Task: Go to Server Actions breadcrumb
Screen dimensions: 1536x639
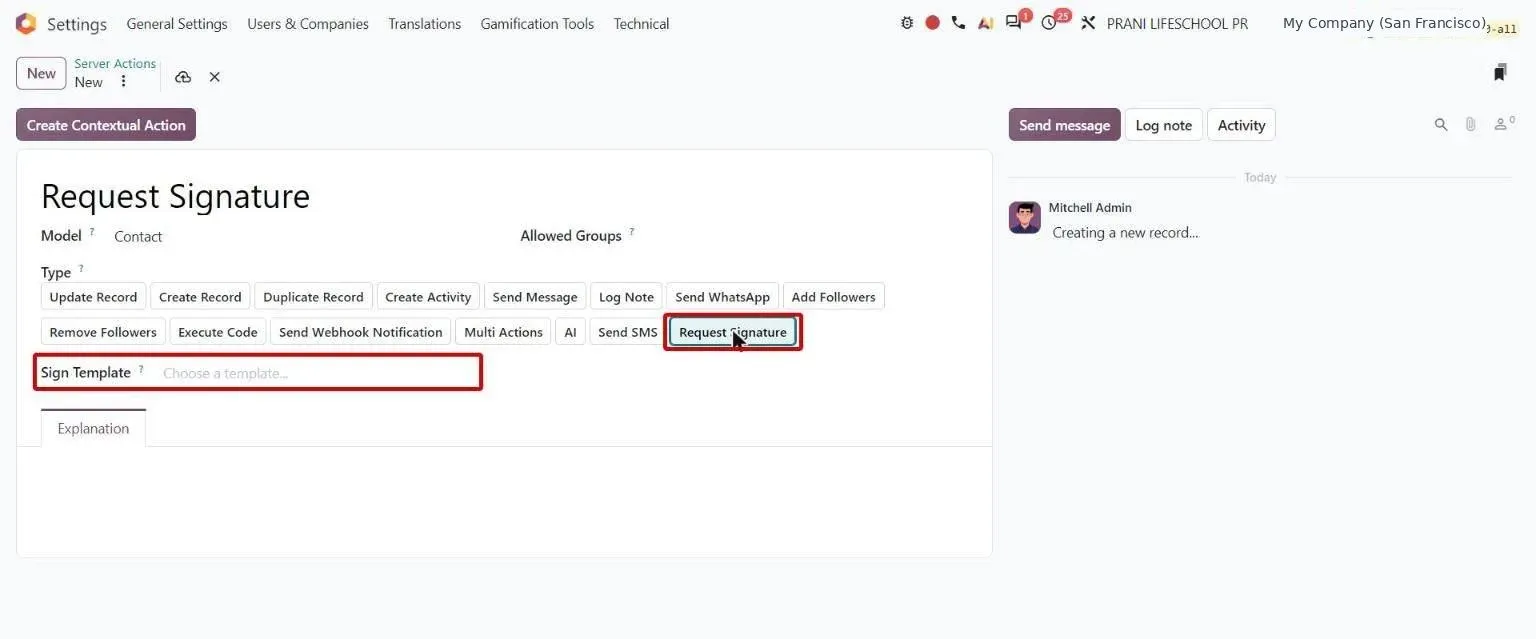Action: [115, 63]
